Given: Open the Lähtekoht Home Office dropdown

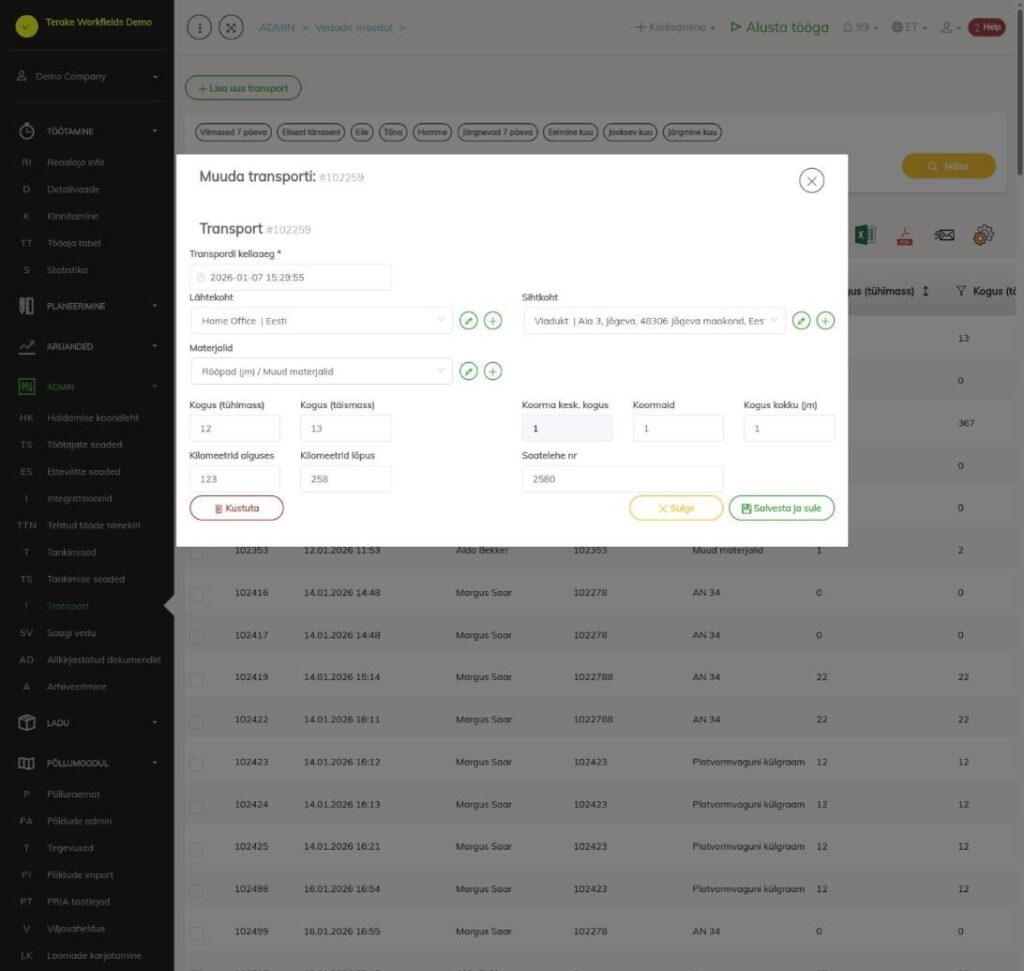Looking at the screenshot, I should click(x=321, y=321).
